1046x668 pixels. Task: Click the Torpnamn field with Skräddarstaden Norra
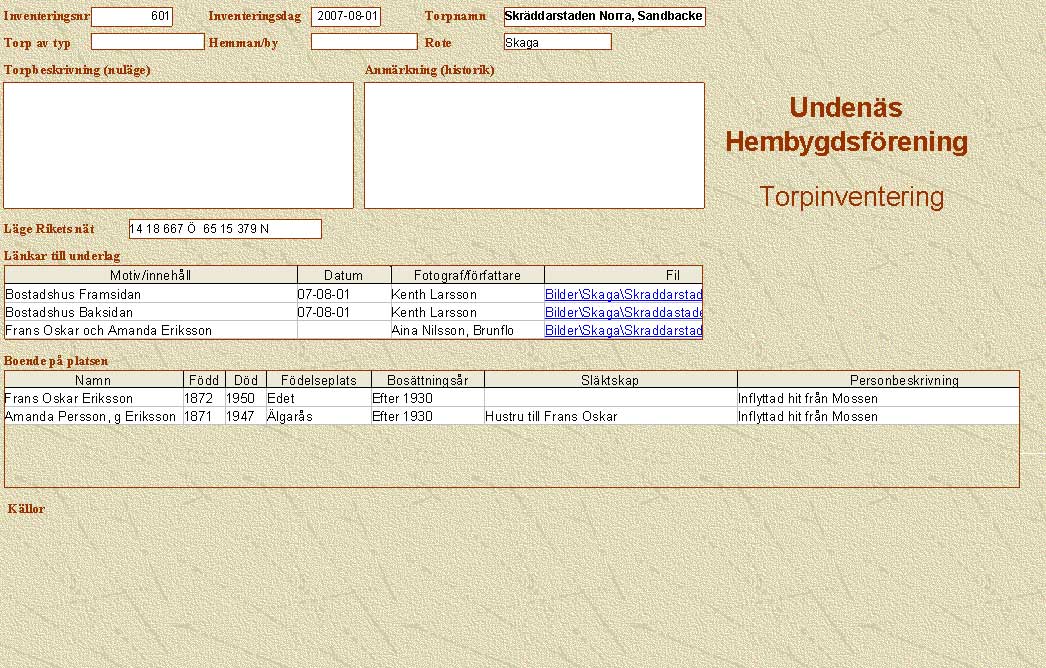(604, 17)
